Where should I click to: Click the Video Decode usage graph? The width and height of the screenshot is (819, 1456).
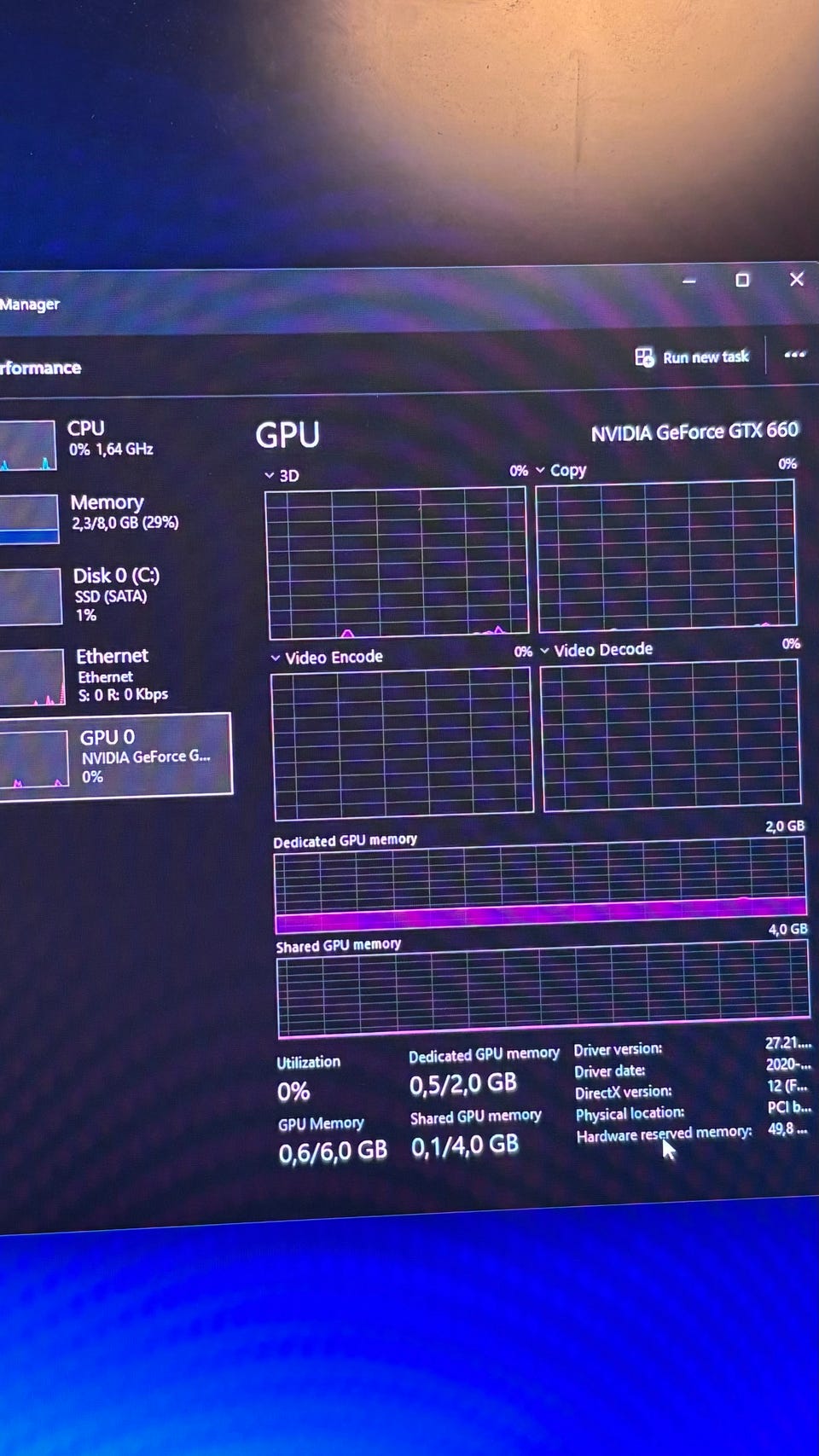[671, 735]
